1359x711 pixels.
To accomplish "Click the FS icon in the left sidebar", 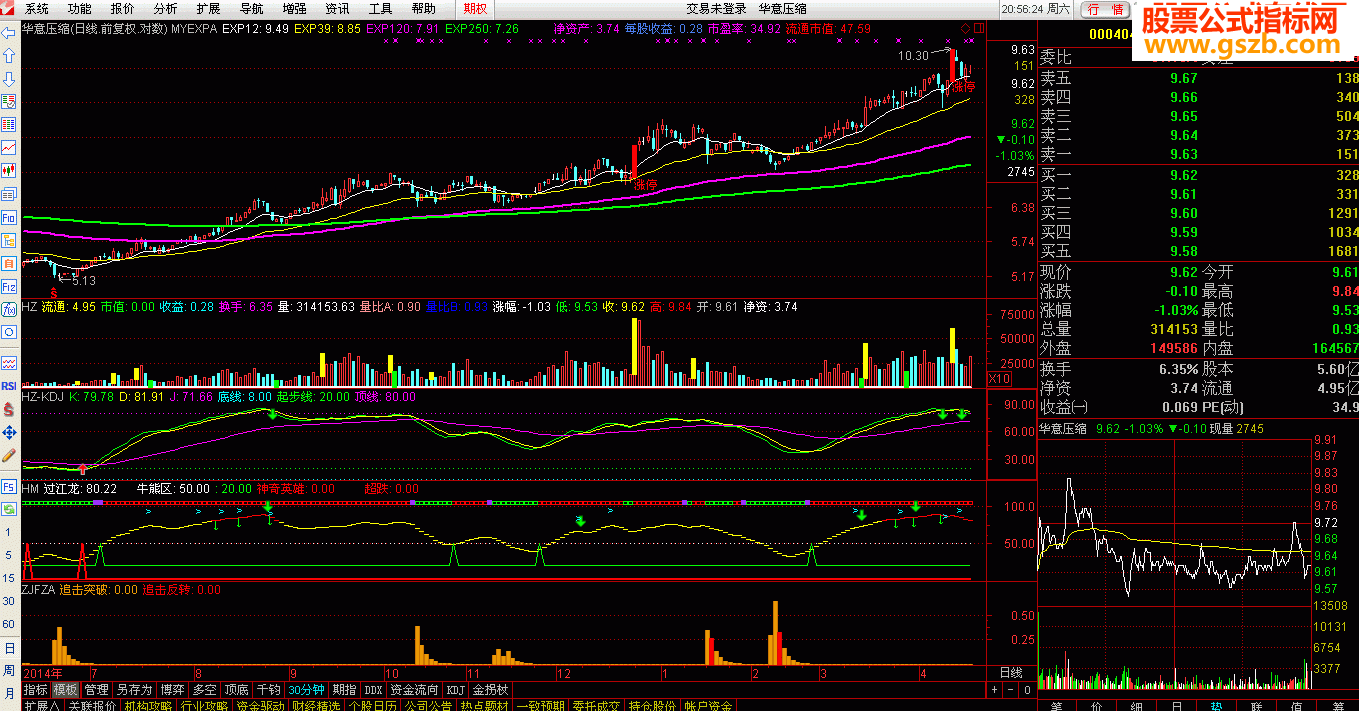I will (9, 487).
